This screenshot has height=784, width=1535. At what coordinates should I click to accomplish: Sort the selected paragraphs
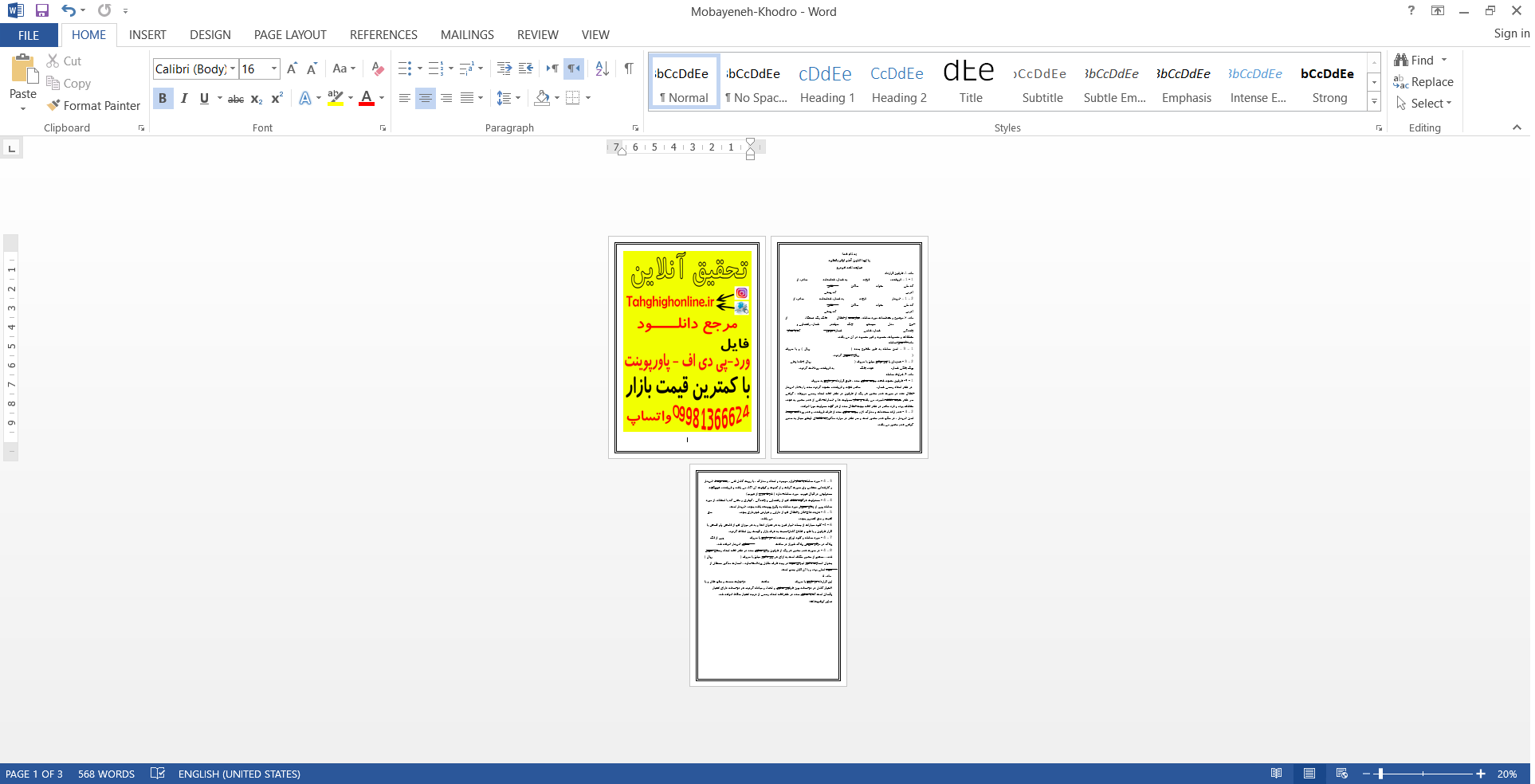603,69
